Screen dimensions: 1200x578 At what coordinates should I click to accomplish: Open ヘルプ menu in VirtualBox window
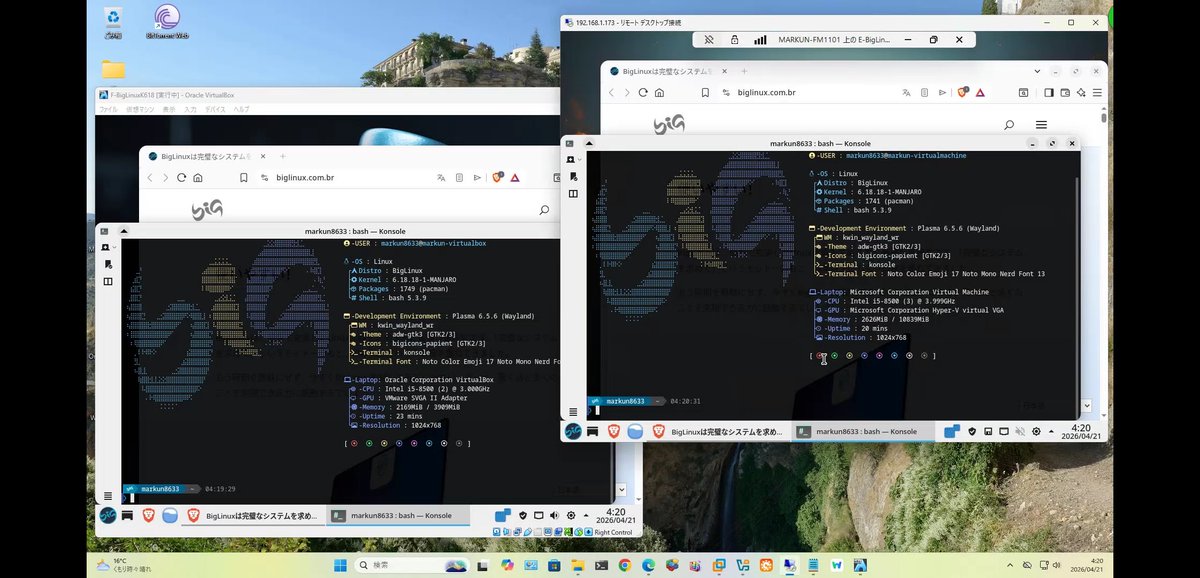241,109
